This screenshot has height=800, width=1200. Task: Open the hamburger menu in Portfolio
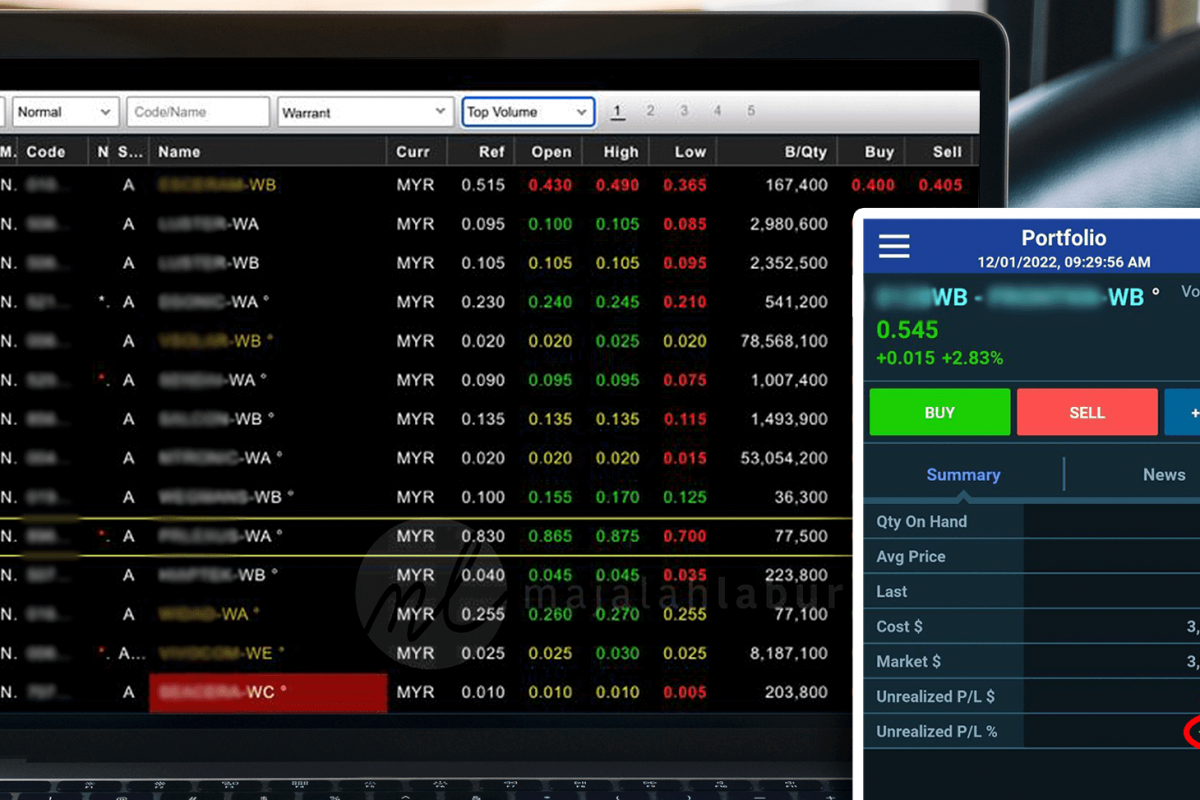(894, 246)
